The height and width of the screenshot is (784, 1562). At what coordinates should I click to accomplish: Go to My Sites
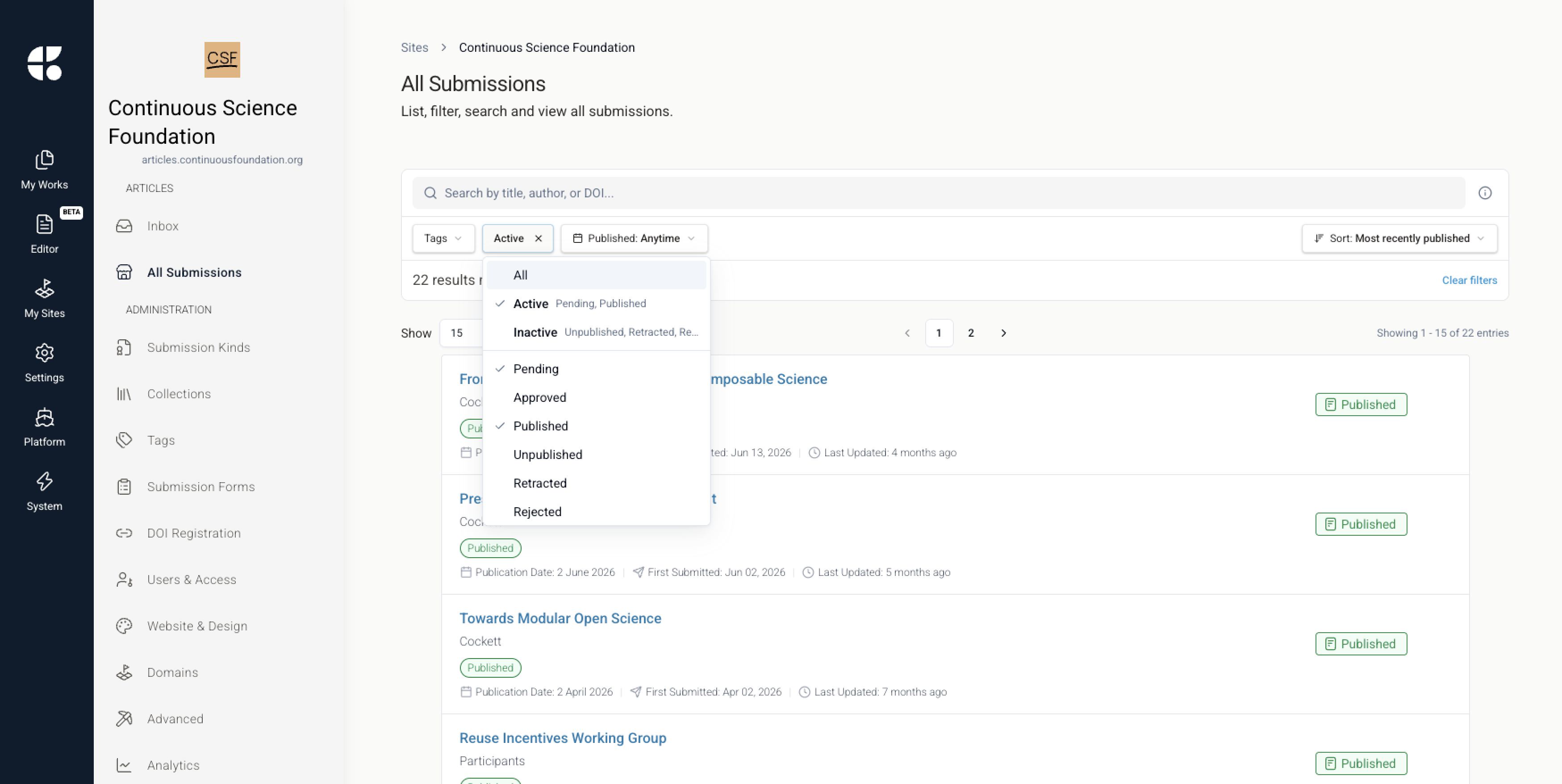tap(44, 298)
